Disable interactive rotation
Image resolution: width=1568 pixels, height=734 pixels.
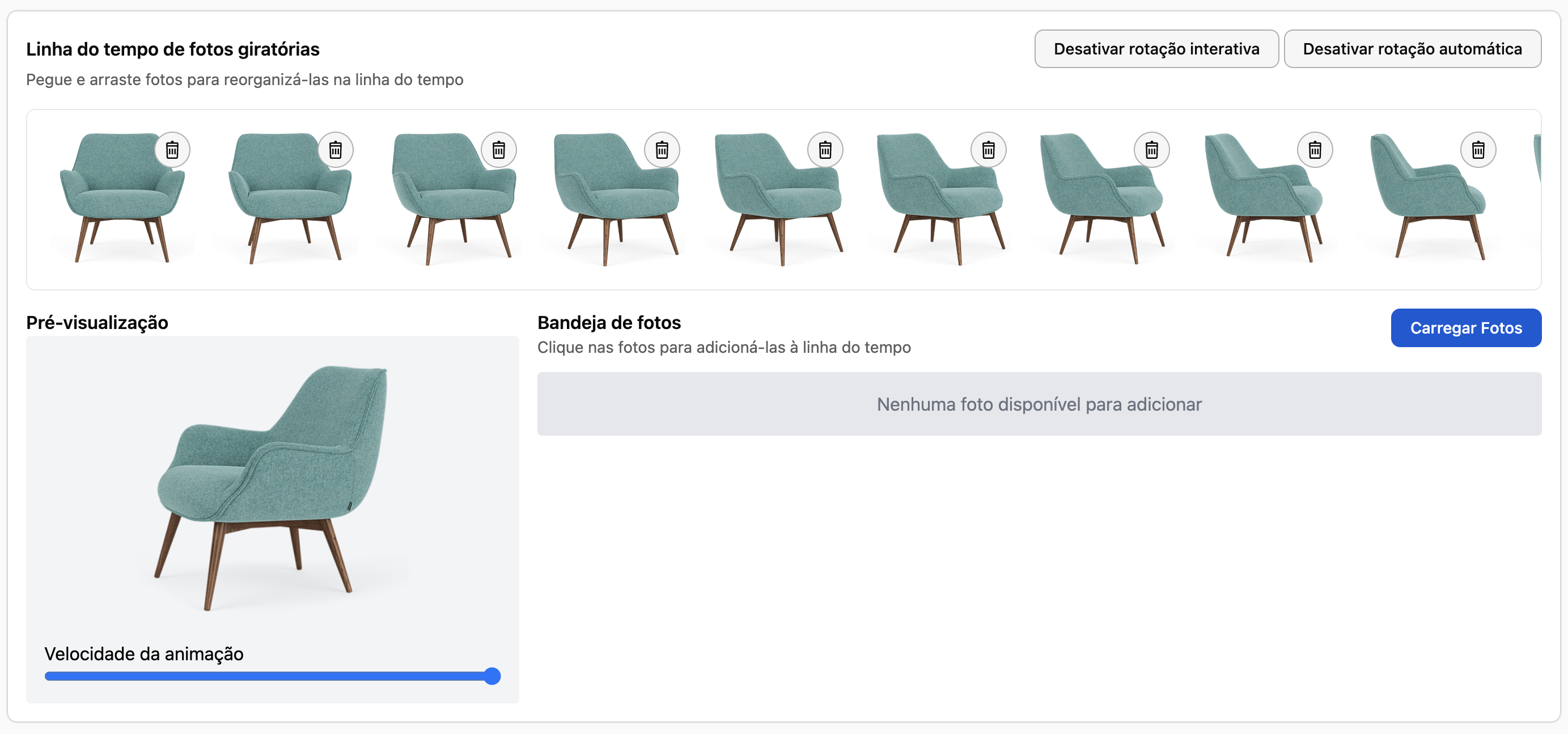click(1156, 49)
